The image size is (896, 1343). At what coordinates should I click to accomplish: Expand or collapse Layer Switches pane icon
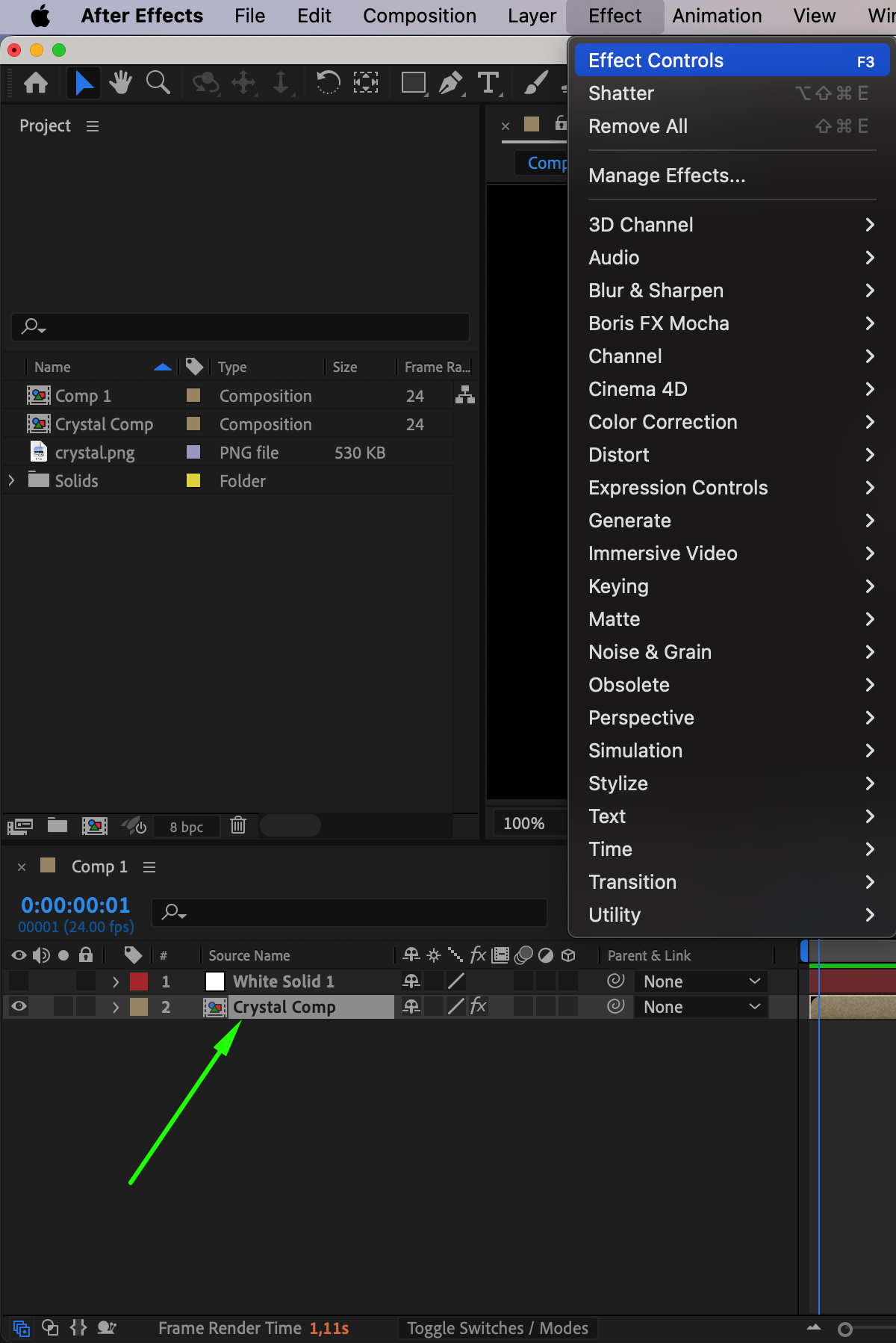point(22,1328)
